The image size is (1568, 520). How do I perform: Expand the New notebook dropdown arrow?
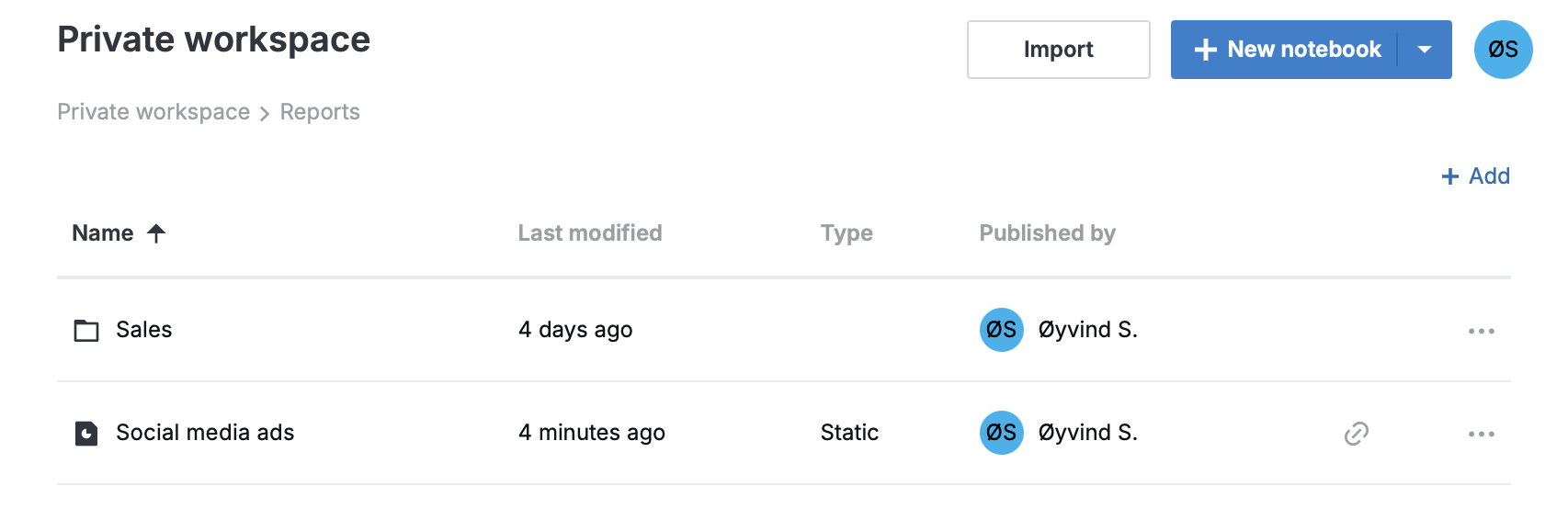click(1425, 50)
